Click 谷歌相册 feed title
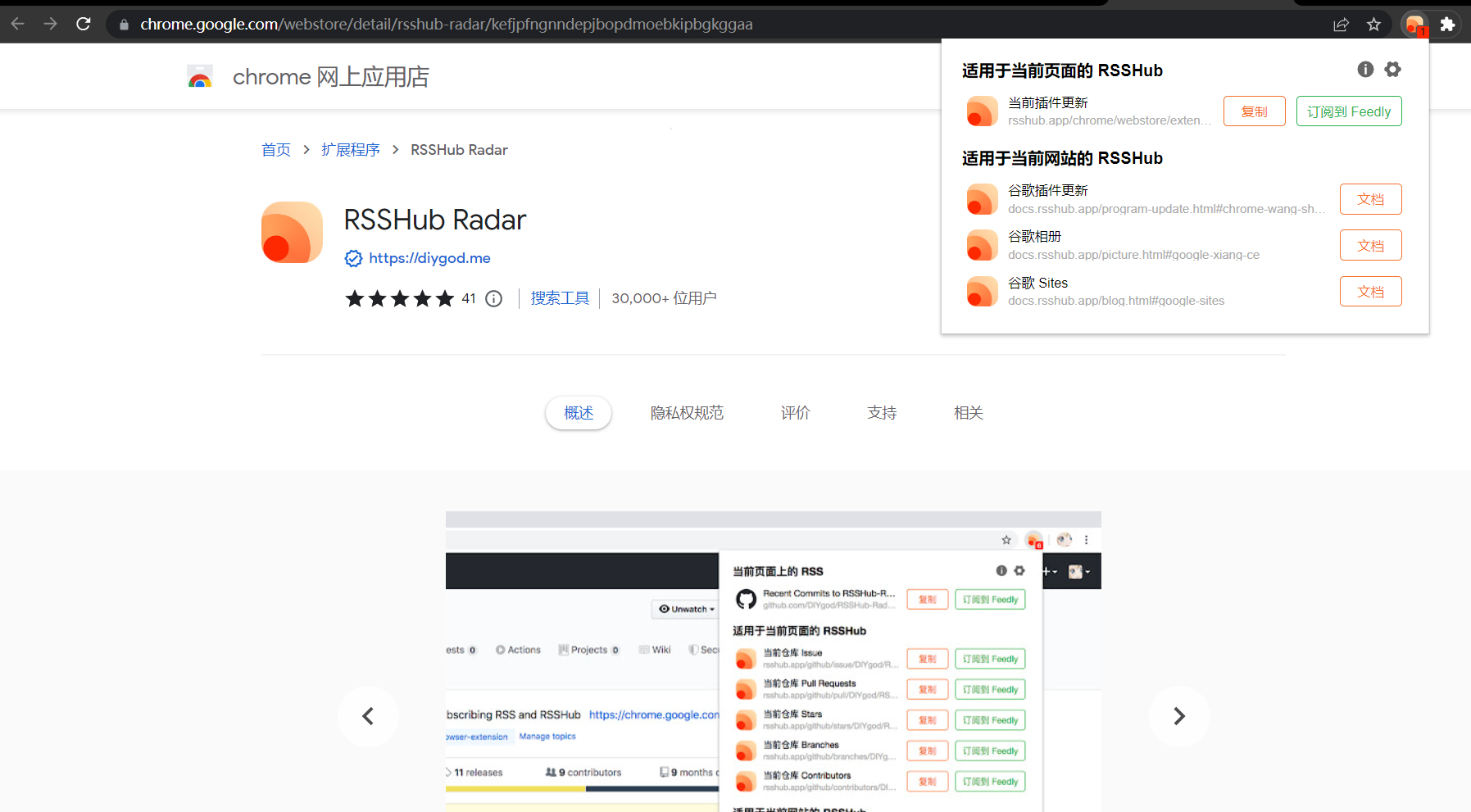 pyautogui.click(x=1034, y=236)
